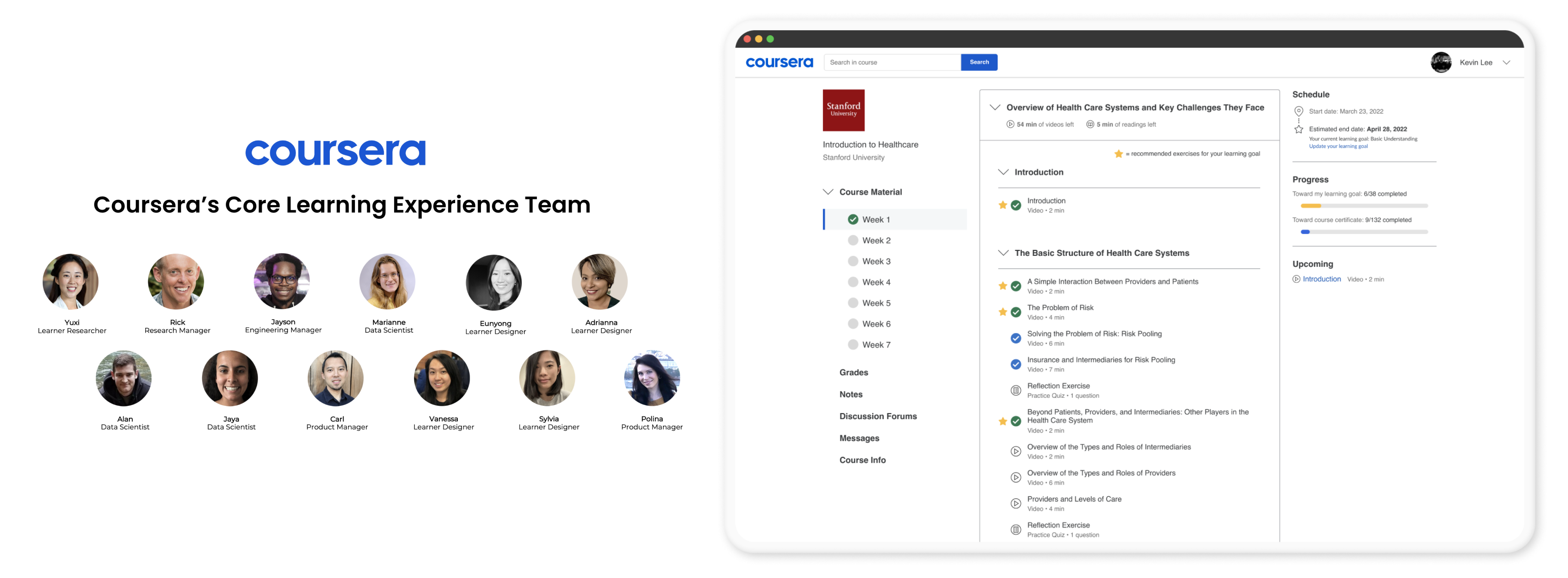Click the play icon beside Types and Roles of Intermediaries

click(1016, 452)
